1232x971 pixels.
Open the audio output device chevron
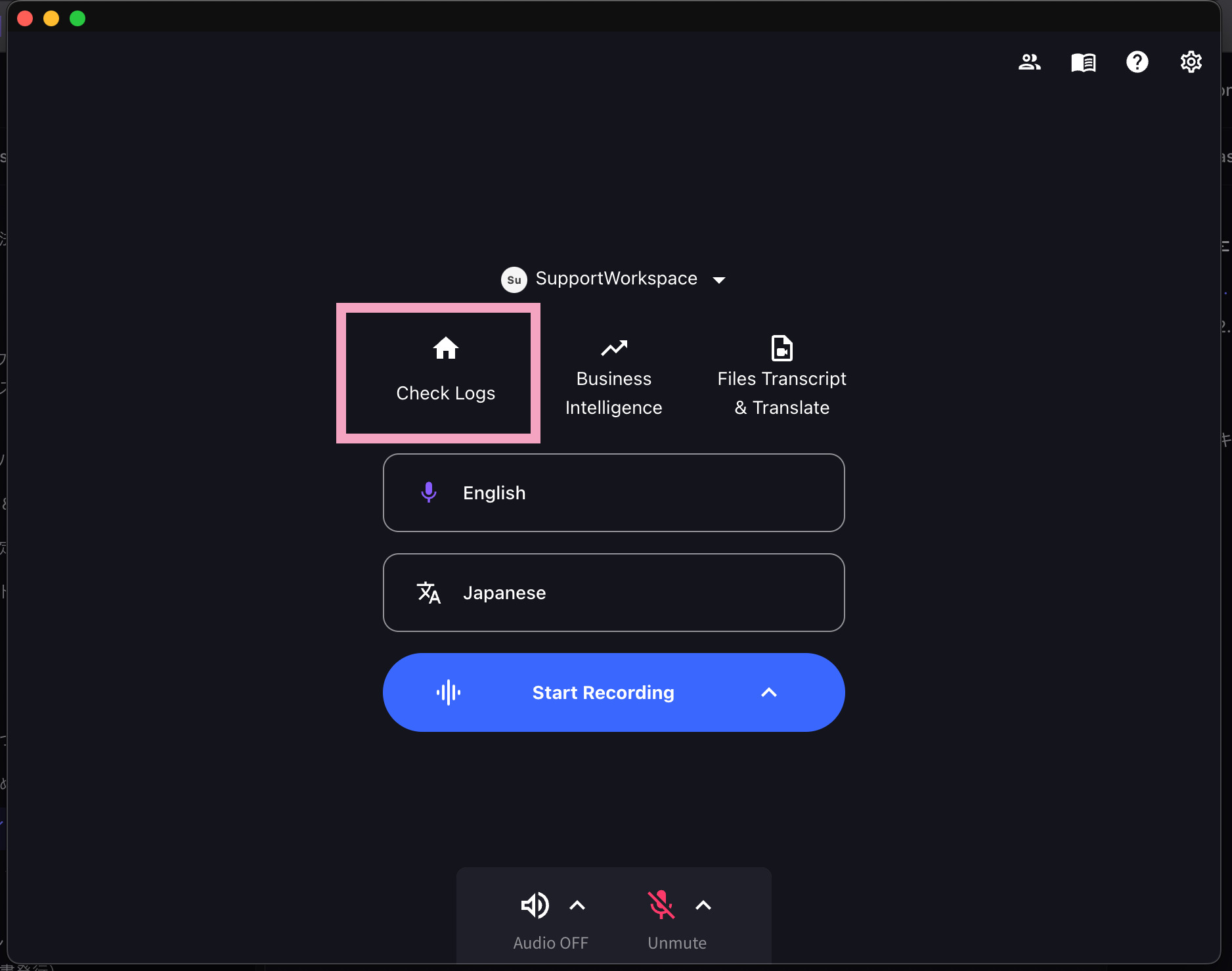(x=577, y=905)
